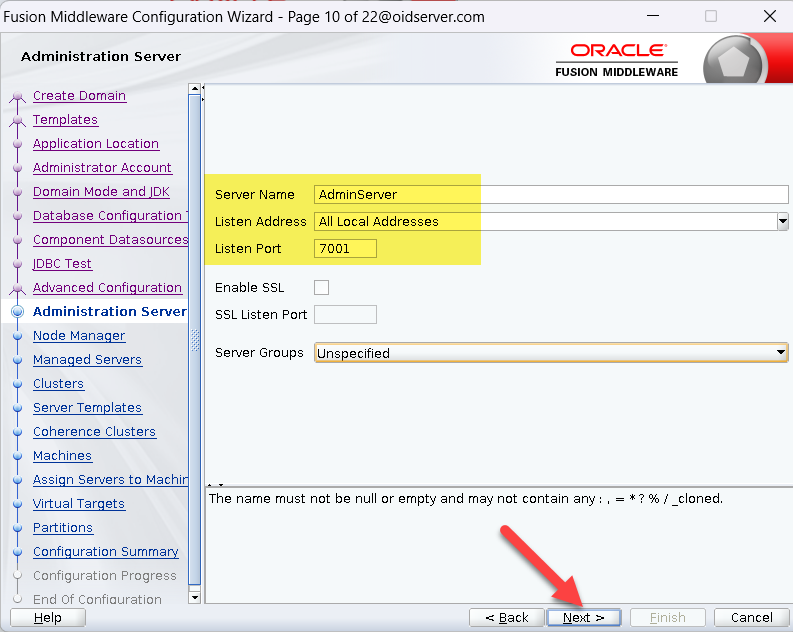Viewport: 793px width, 632px height.
Task: Close the wizard window
Action: 770,16
